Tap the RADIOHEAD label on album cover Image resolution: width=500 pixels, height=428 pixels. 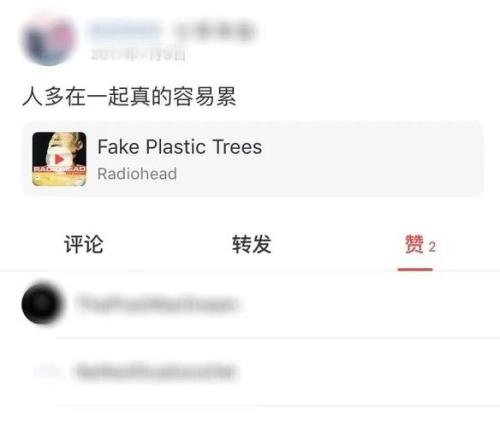pyautogui.click(x=59, y=169)
